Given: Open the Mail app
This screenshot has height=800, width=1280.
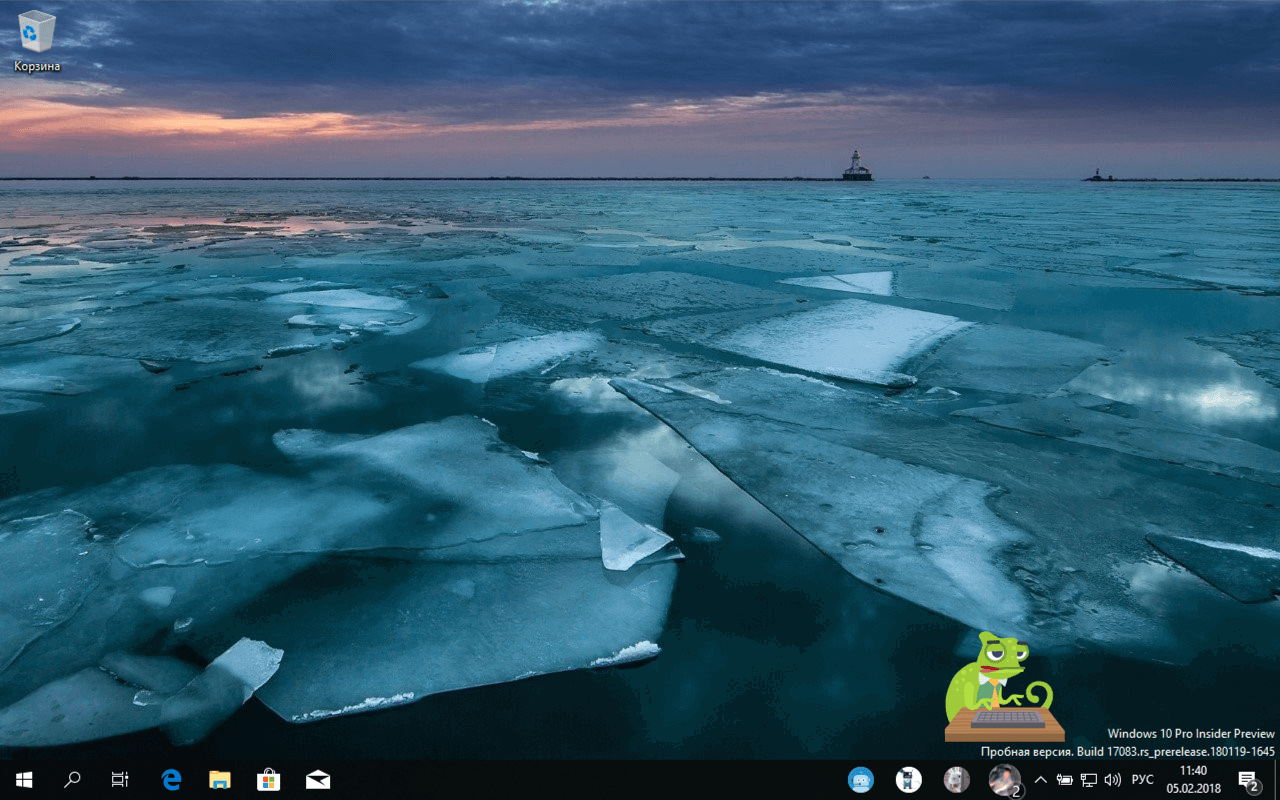Looking at the screenshot, I should click(317, 779).
